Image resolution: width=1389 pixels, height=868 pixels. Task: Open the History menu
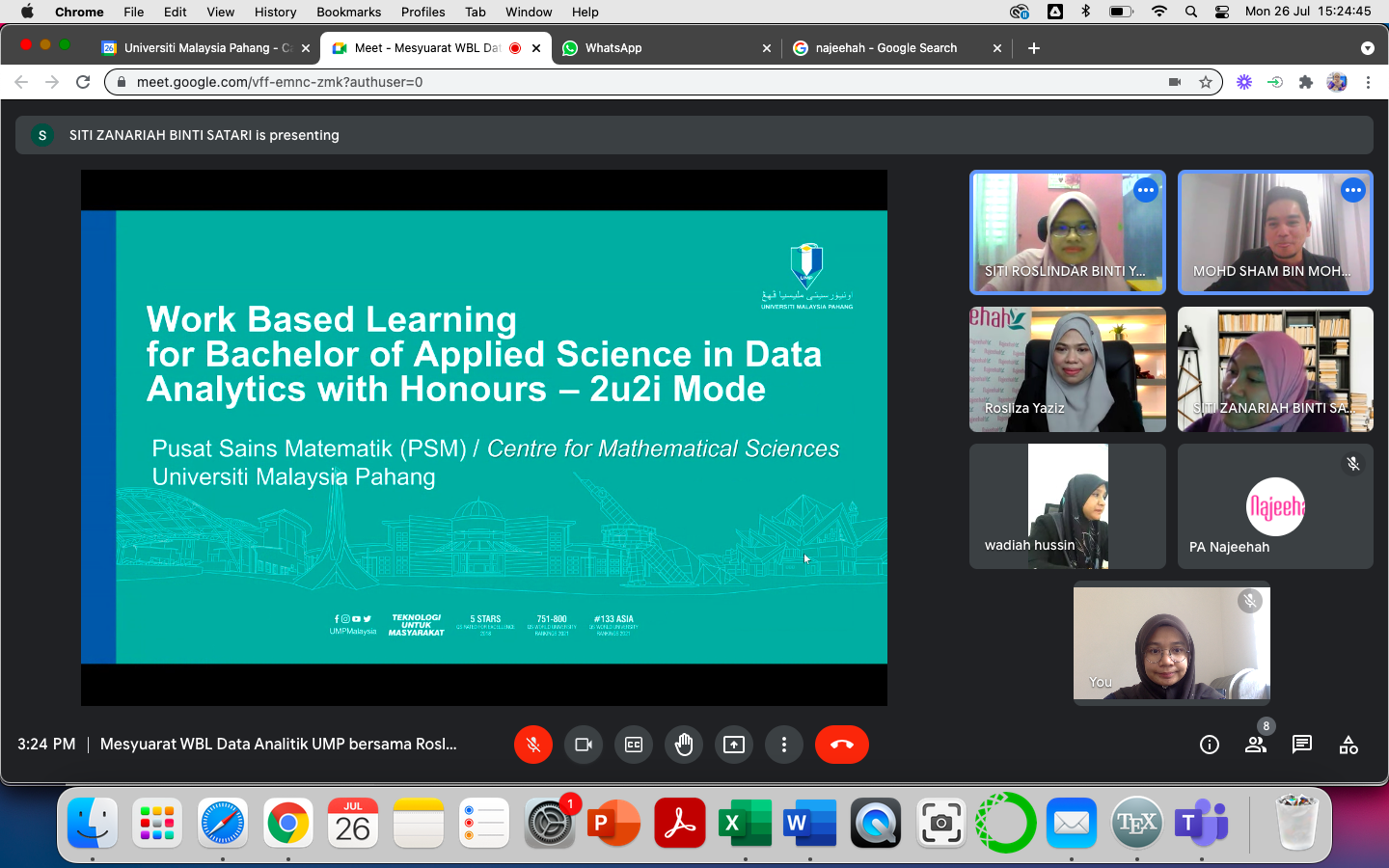tap(276, 12)
